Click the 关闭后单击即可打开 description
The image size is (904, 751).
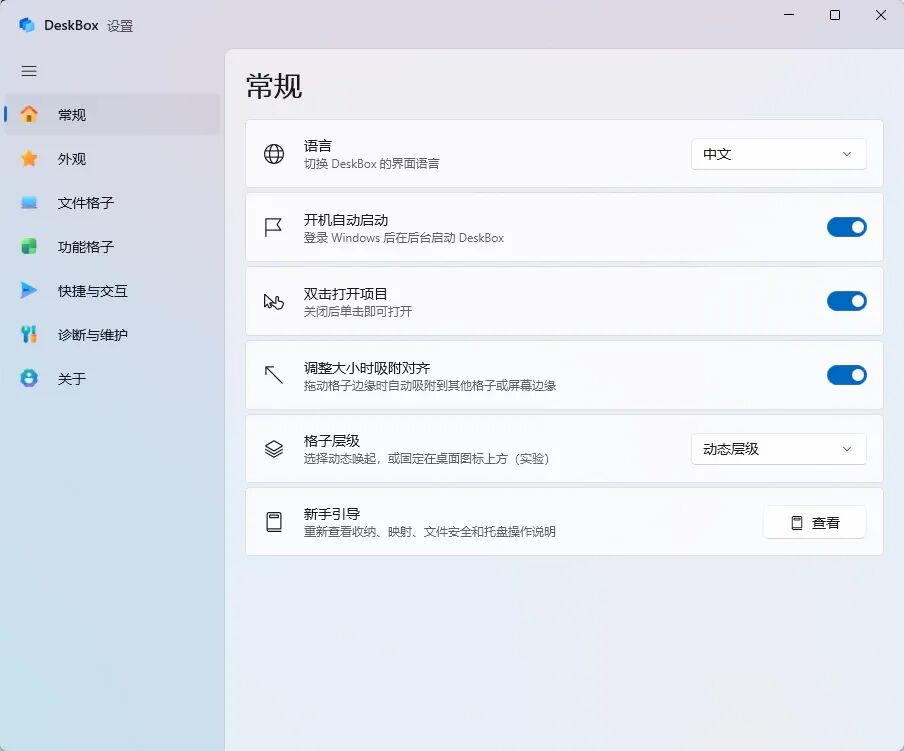(358, 311)
